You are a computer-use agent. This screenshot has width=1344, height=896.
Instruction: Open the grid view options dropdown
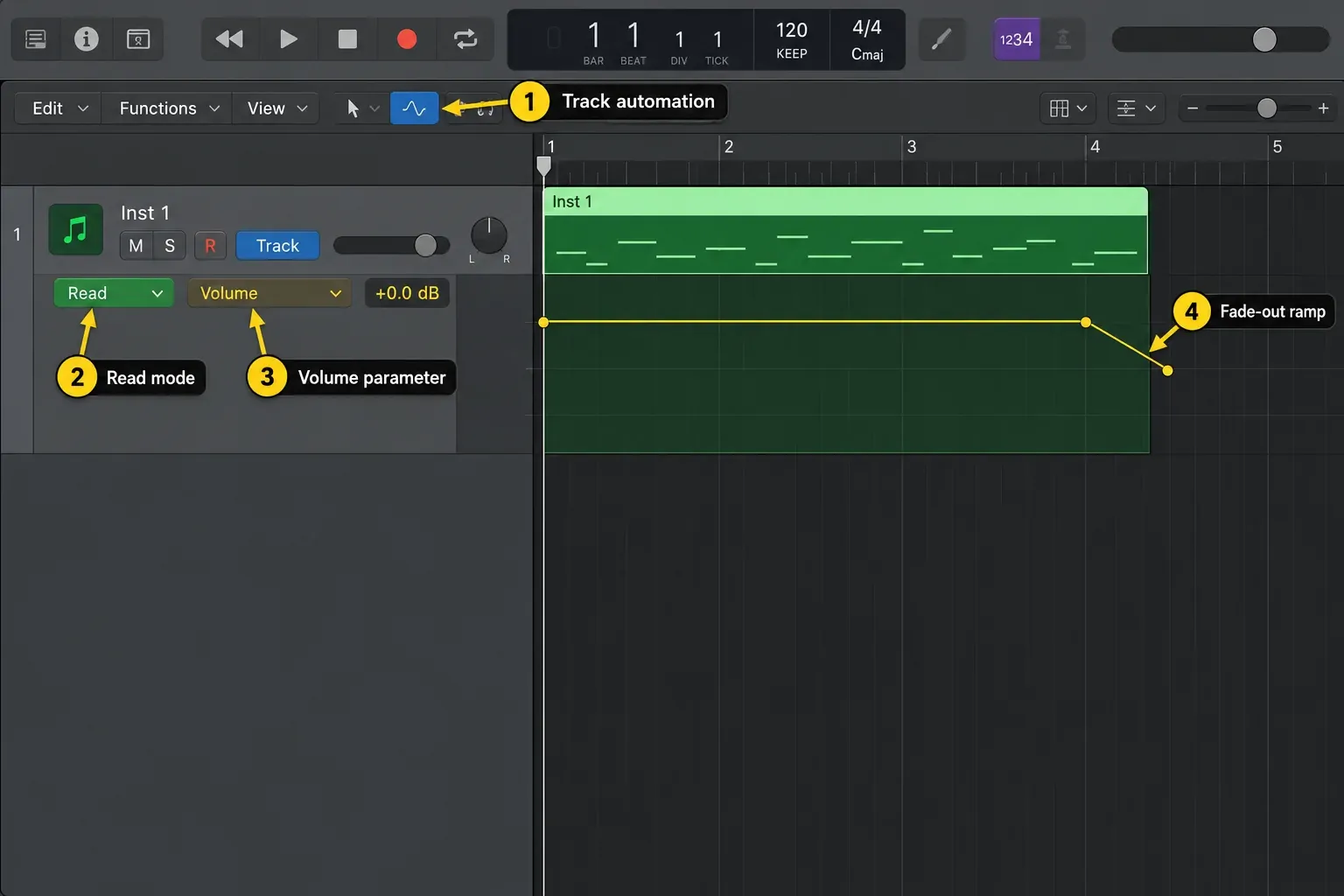pyautogui.click(x=1067, y=108)
